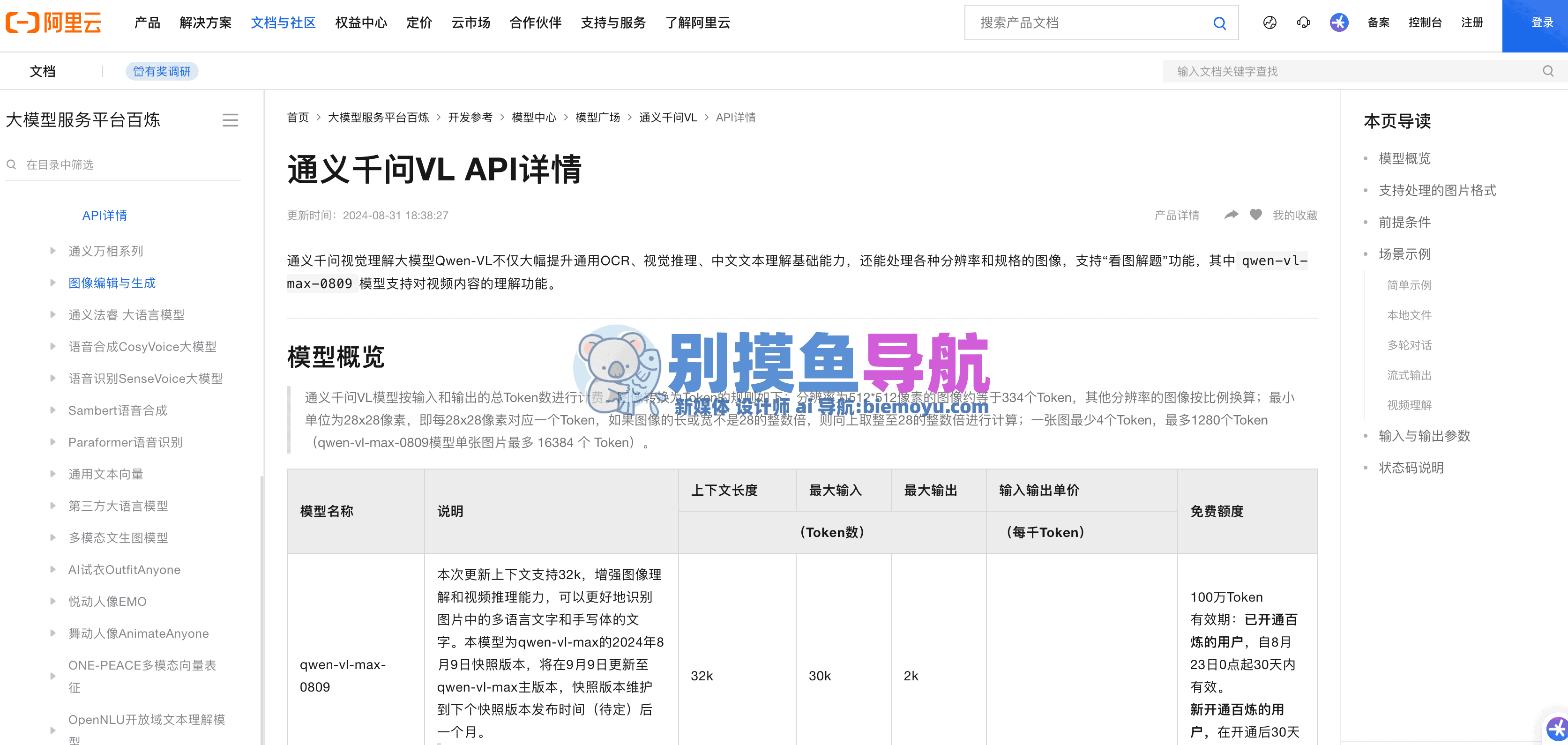Go to 模型中心 breadcrumb
This screenshot has width=1568, height=745.
click(x=534, y=117)
